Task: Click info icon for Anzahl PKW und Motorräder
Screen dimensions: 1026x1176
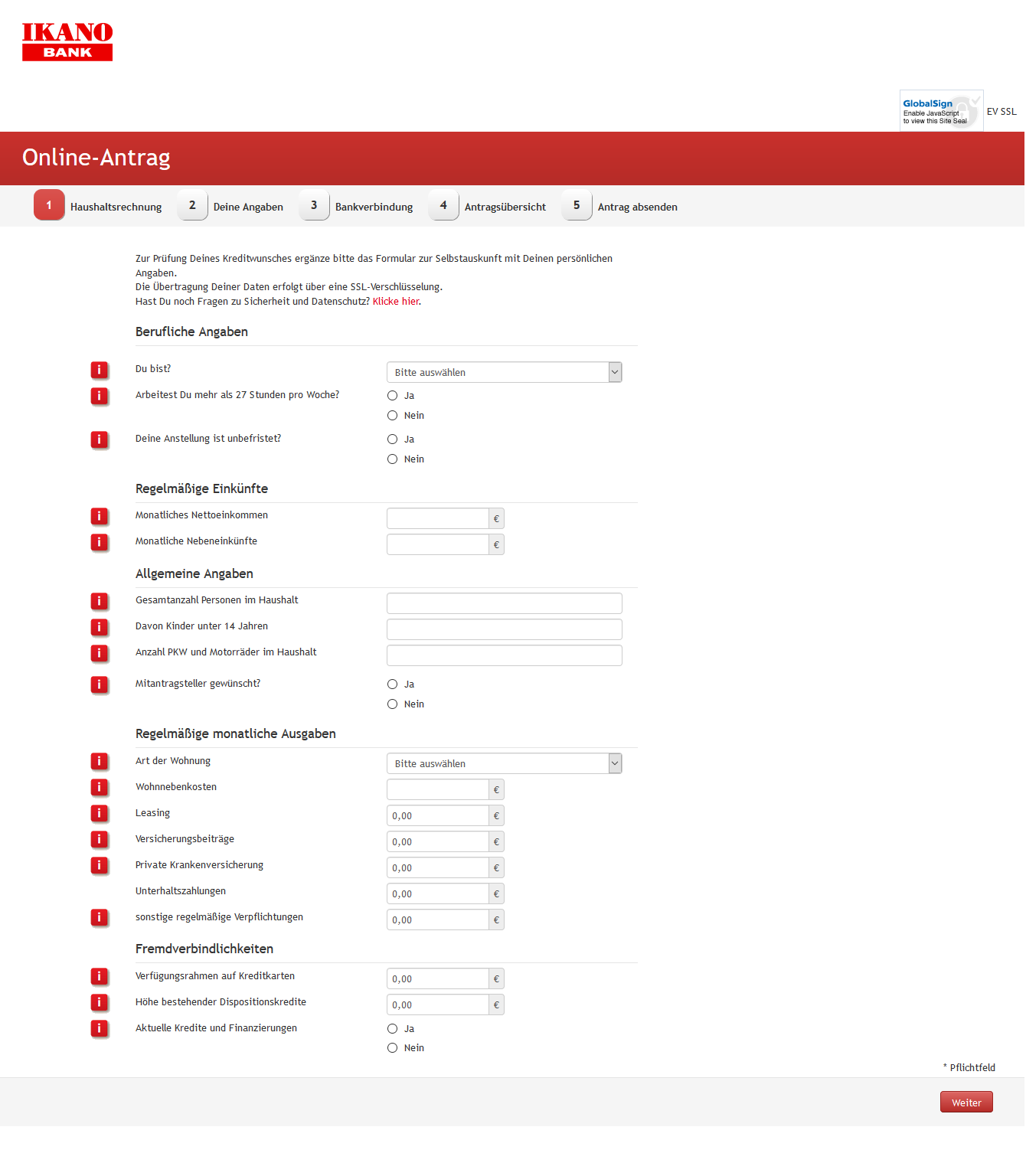Action: point(100,654)
